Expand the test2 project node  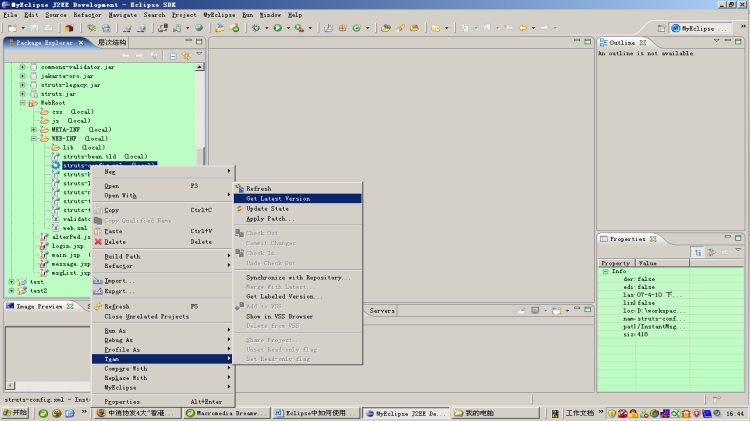point(11,290)
